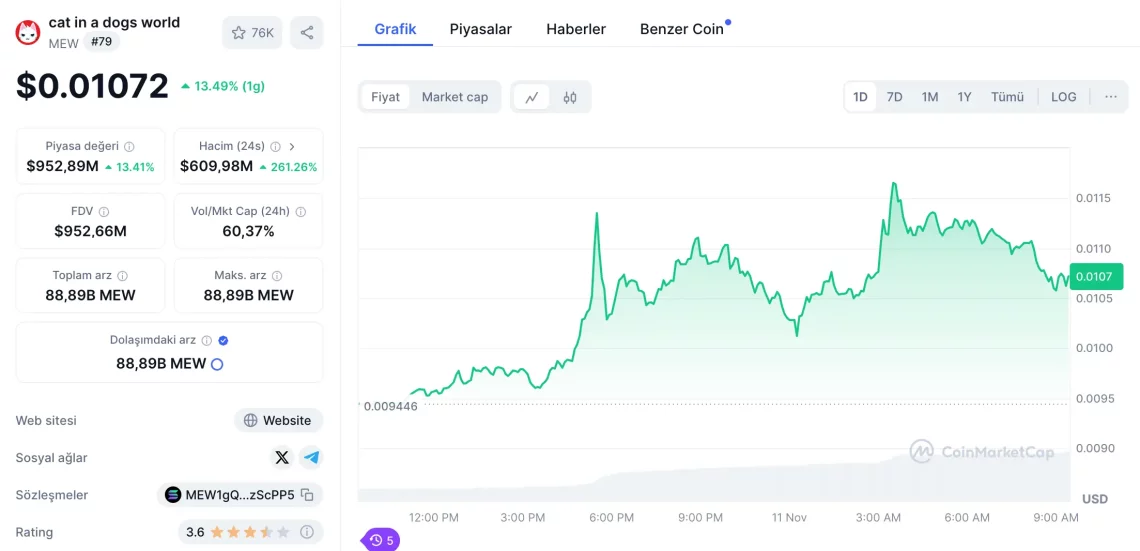The width and height of the screenshot is (1140, 551).
Task: Switch chart to candlestick view
Action: pyautogui.click(x=570, y=97)
